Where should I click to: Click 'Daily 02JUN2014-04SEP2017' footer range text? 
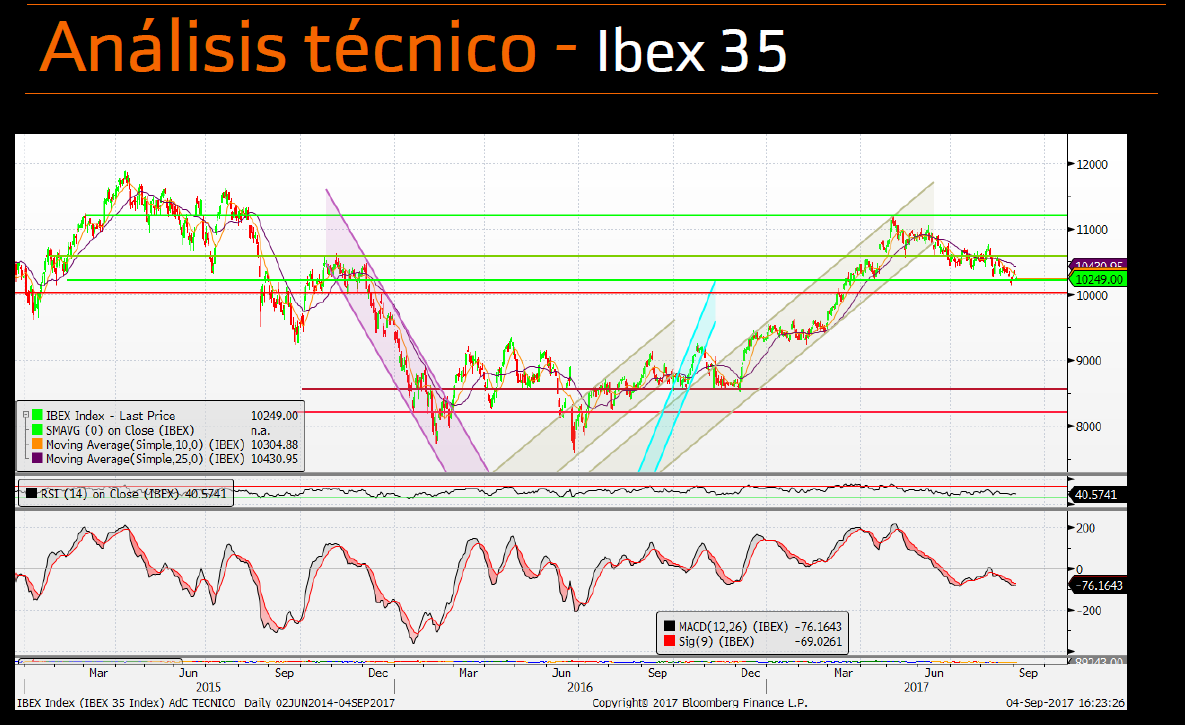(320, 703)
